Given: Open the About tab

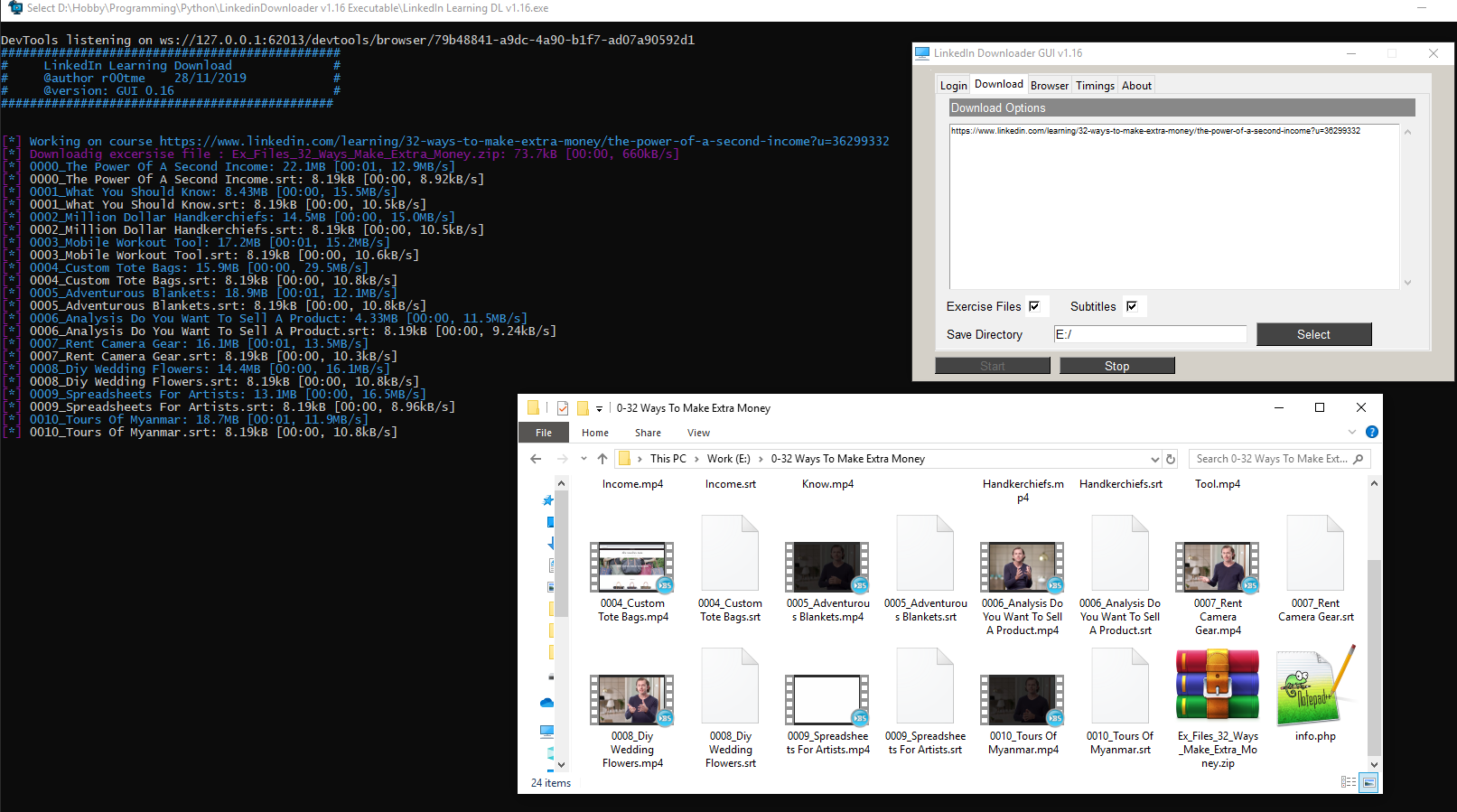Looking at the screenshot, I should (1136, 86).
